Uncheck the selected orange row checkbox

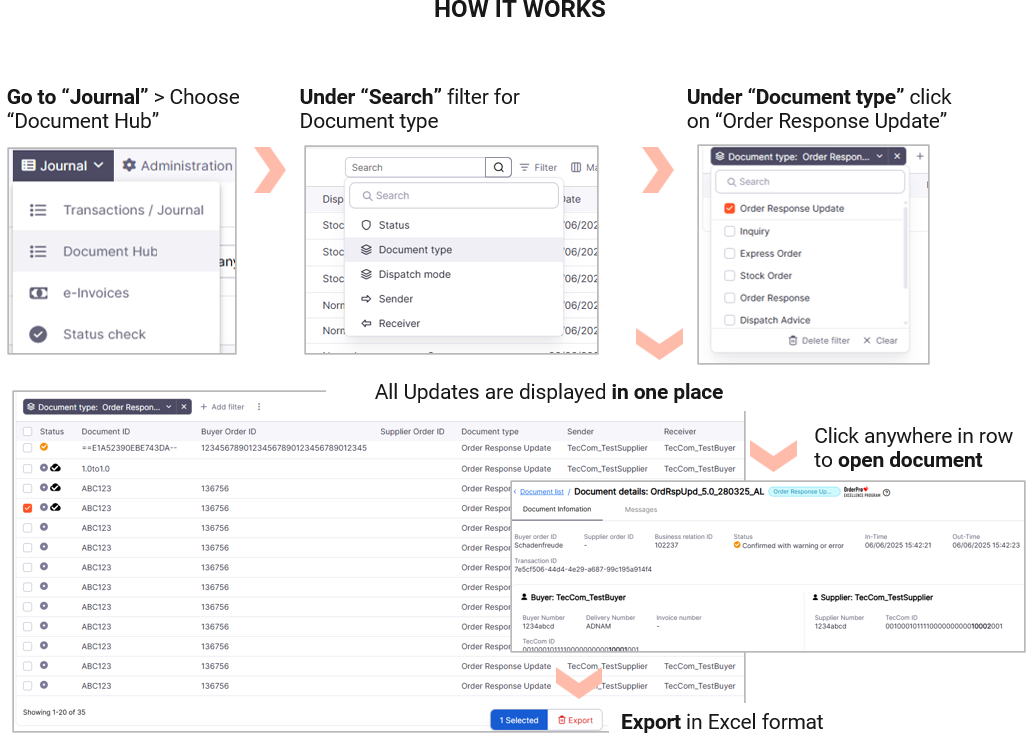tap(27, 508)
